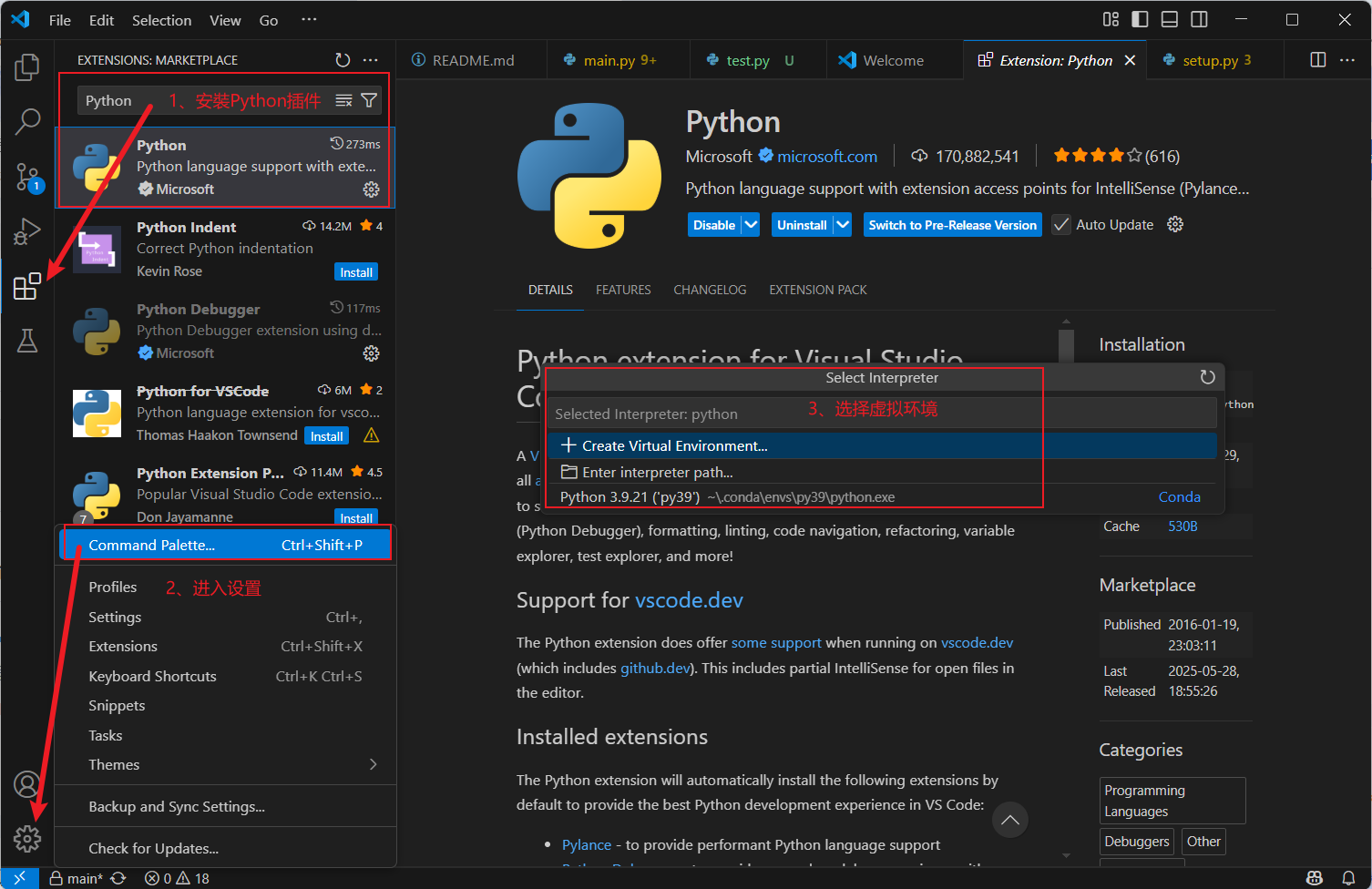
Task: Switch to the CHANGELOG tab
Action: tap(710, 290)
